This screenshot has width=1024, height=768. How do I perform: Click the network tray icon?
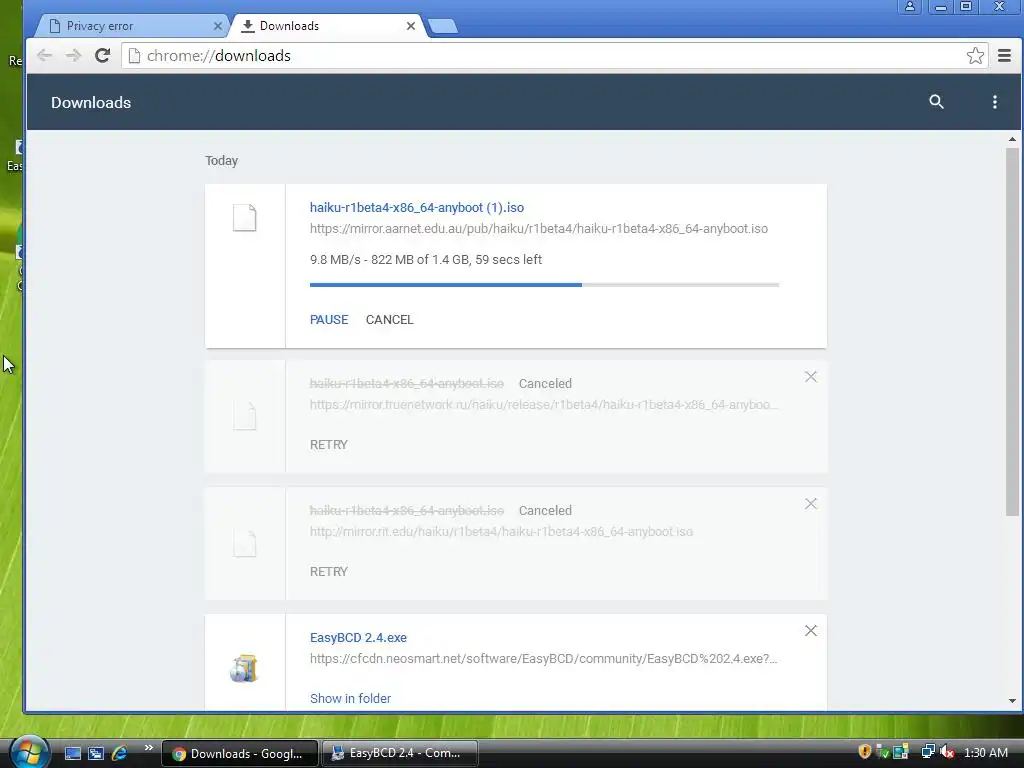pyautogui.click(x=927, y=752)
